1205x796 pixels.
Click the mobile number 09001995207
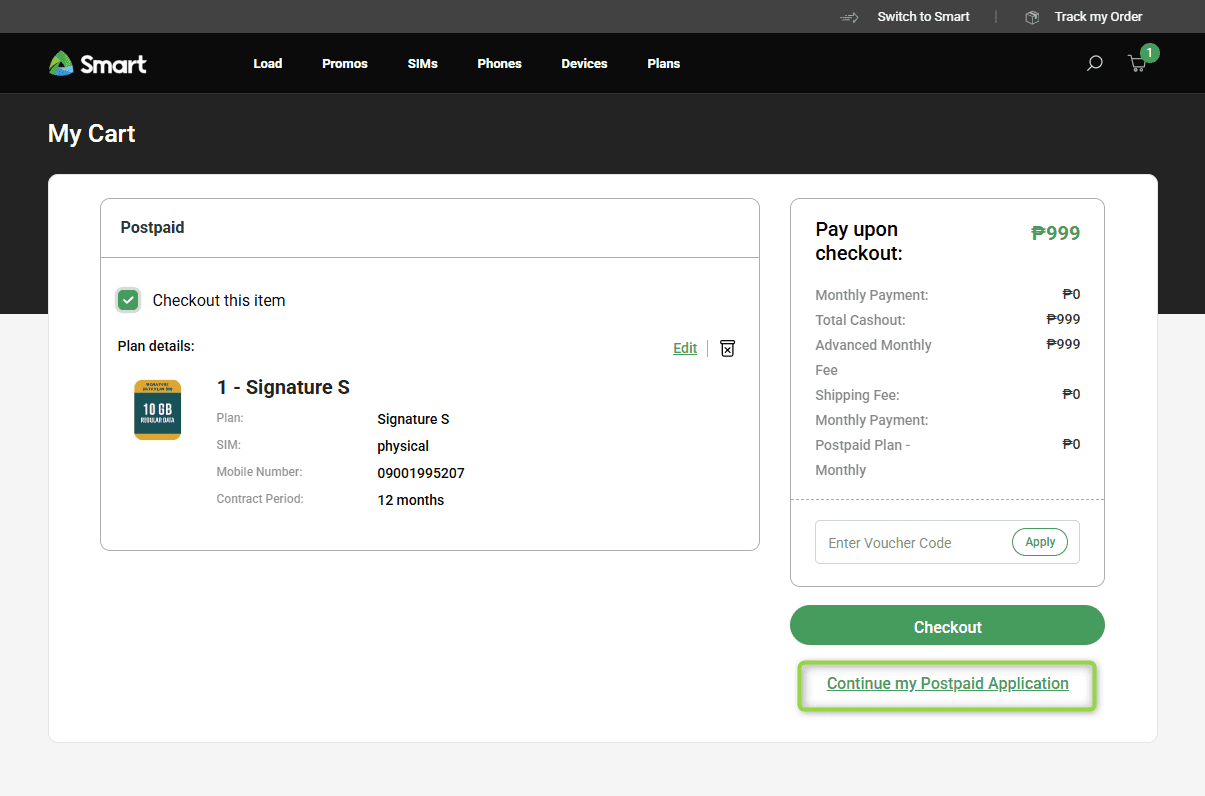pos(421,473)
